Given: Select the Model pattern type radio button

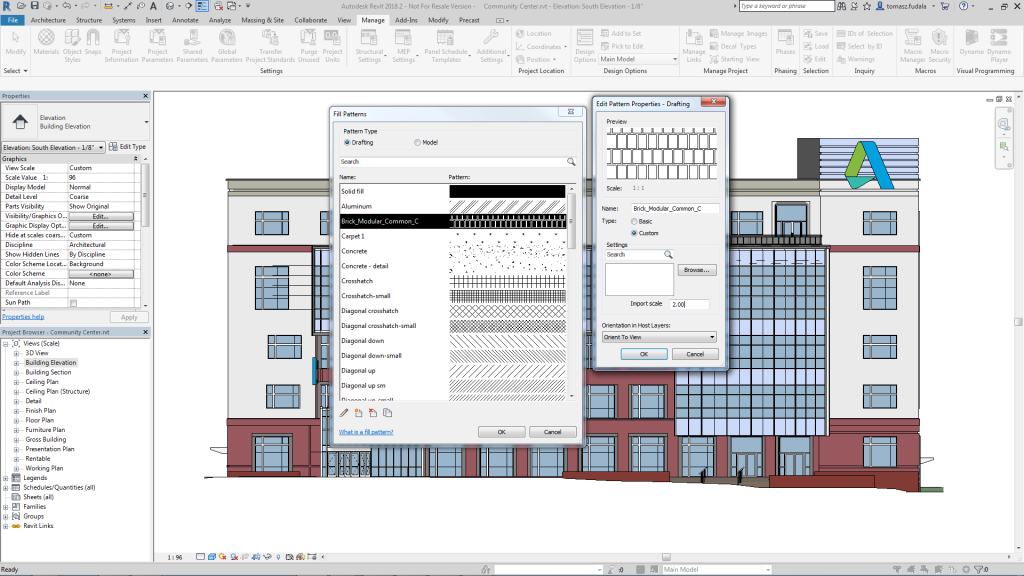Looking at the screenshot, I should 418,143.
